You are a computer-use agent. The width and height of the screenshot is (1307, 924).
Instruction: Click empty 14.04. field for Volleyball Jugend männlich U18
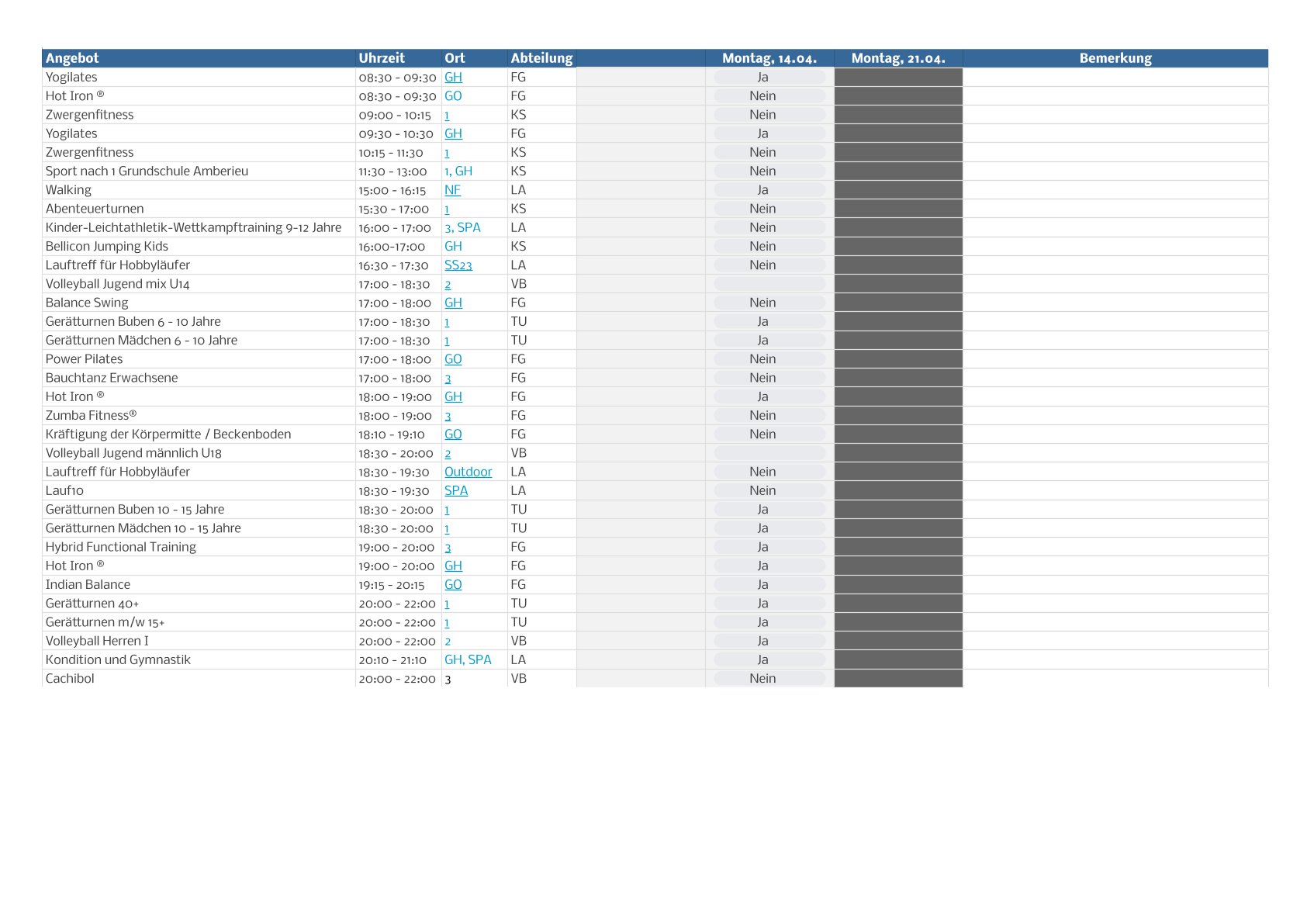[x=769, y=453]
